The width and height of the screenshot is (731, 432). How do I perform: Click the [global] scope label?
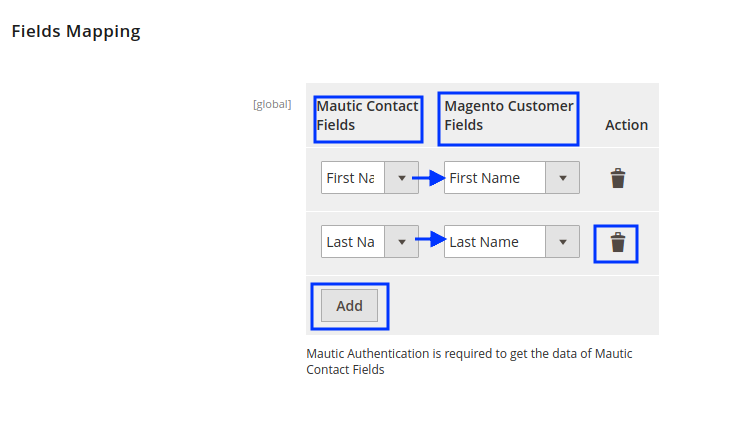pos(272,103)
